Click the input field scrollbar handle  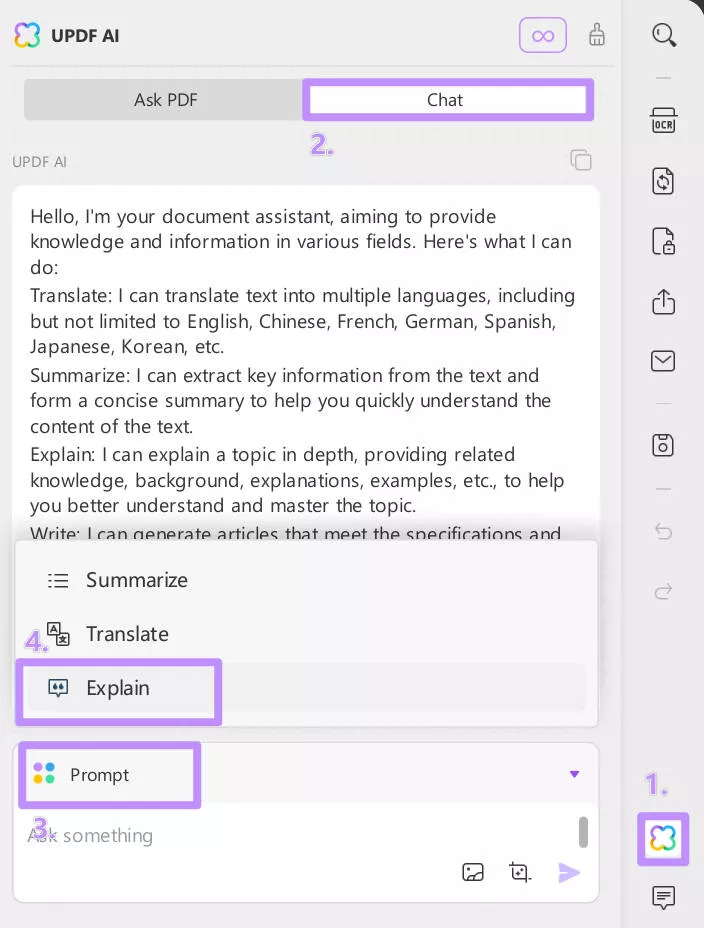(x=583, y=832)
